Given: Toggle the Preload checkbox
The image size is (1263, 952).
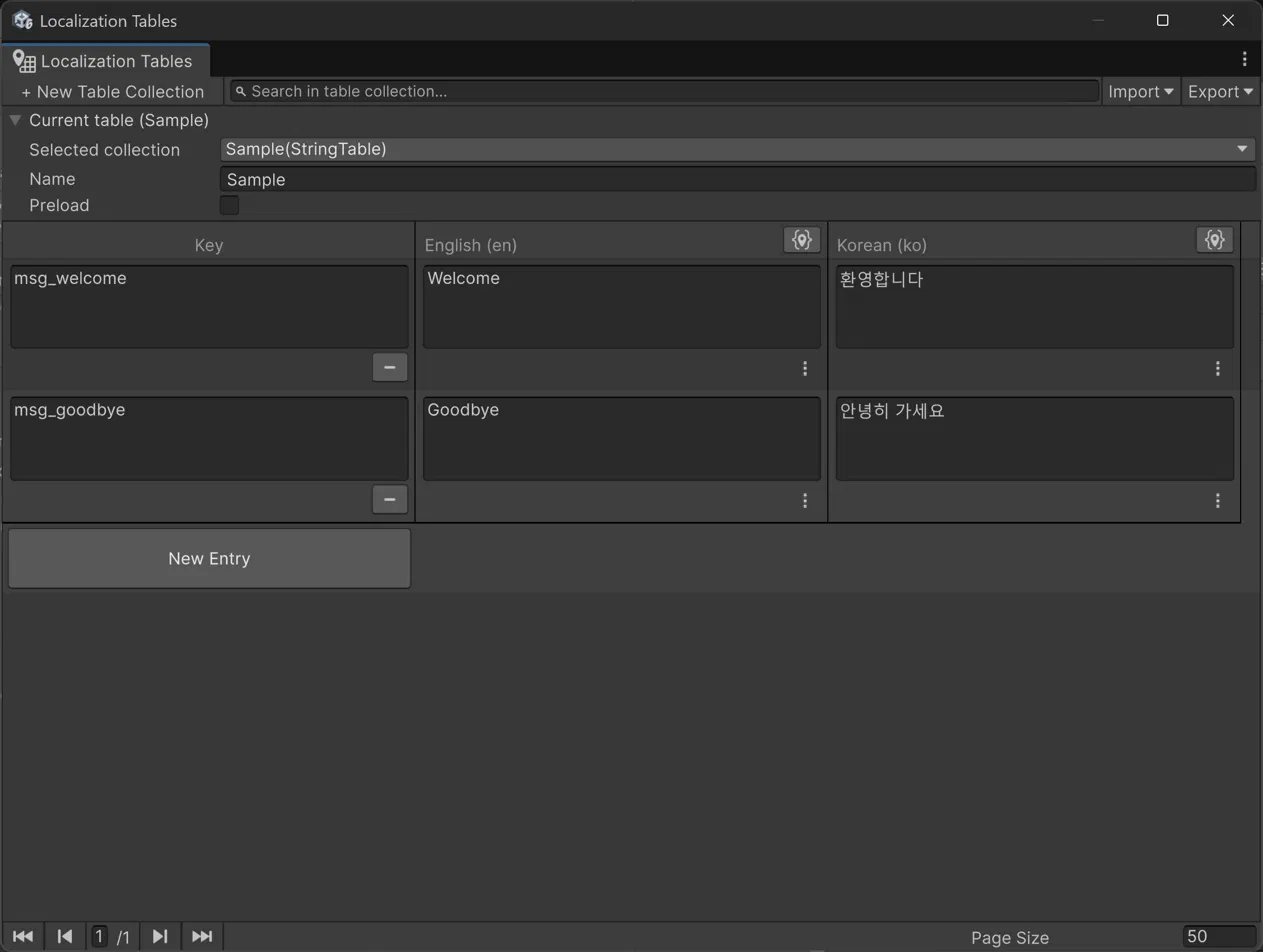Looking at the screenshot, I should pyautogui.click(x=229, y=205).
